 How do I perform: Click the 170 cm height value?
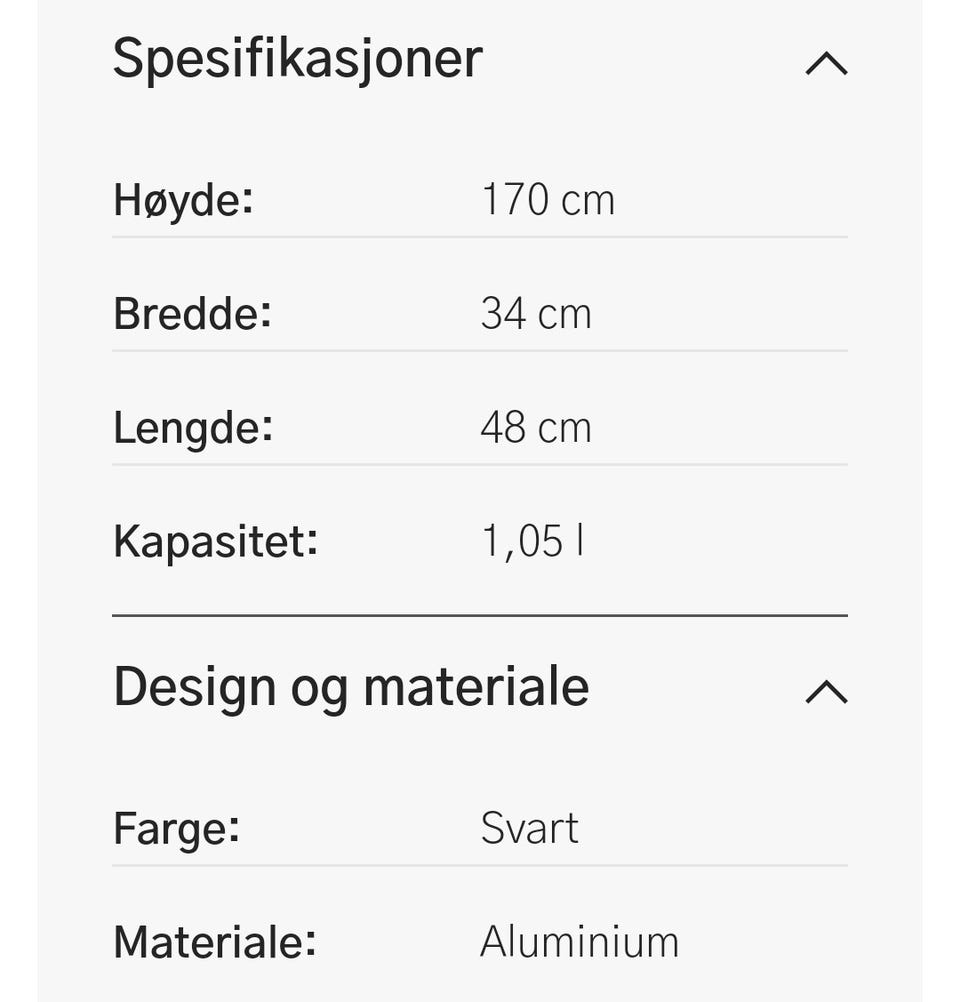click(x=548, y=200)
